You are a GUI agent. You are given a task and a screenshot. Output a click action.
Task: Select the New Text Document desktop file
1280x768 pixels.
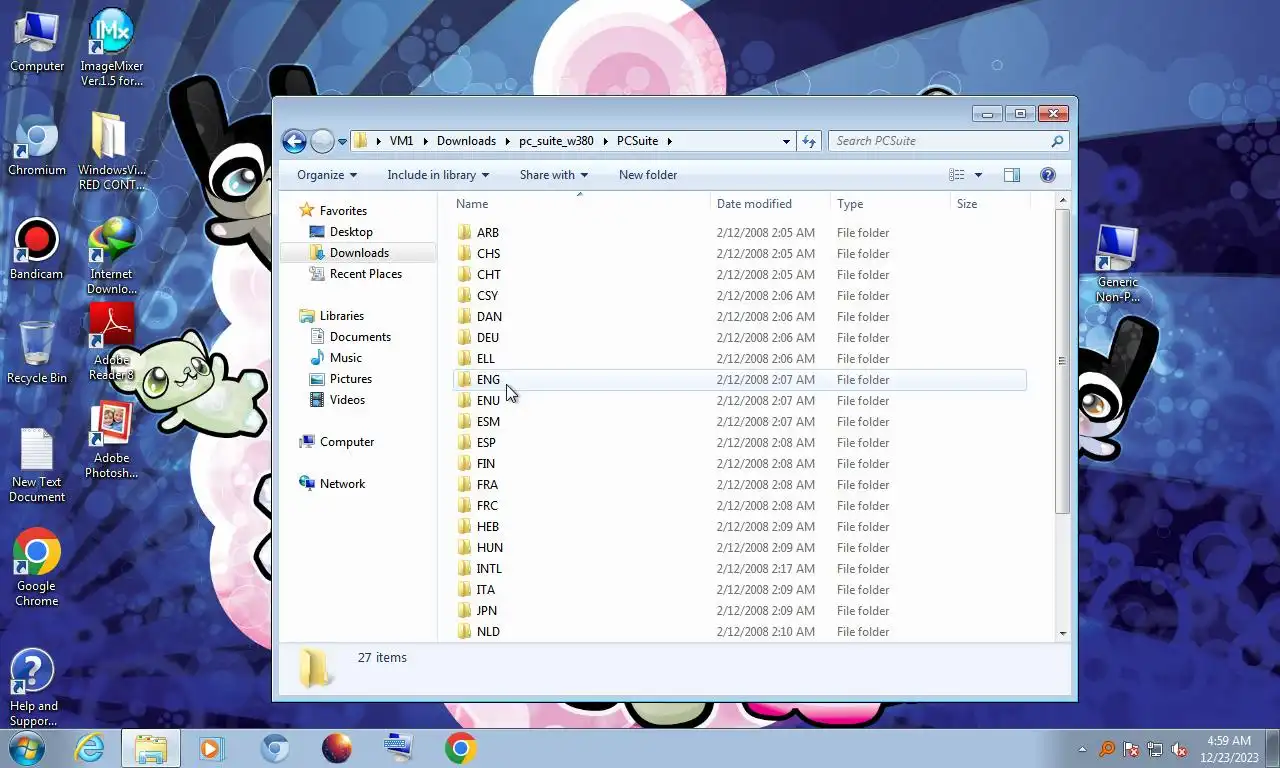click(37, 466)
